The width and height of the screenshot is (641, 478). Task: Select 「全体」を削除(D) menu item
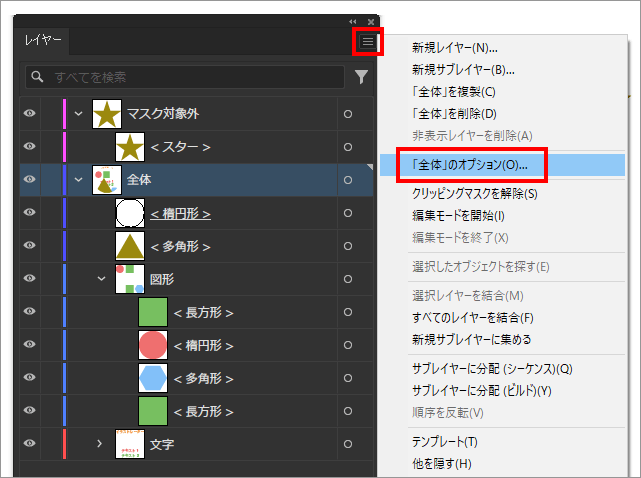454,114
